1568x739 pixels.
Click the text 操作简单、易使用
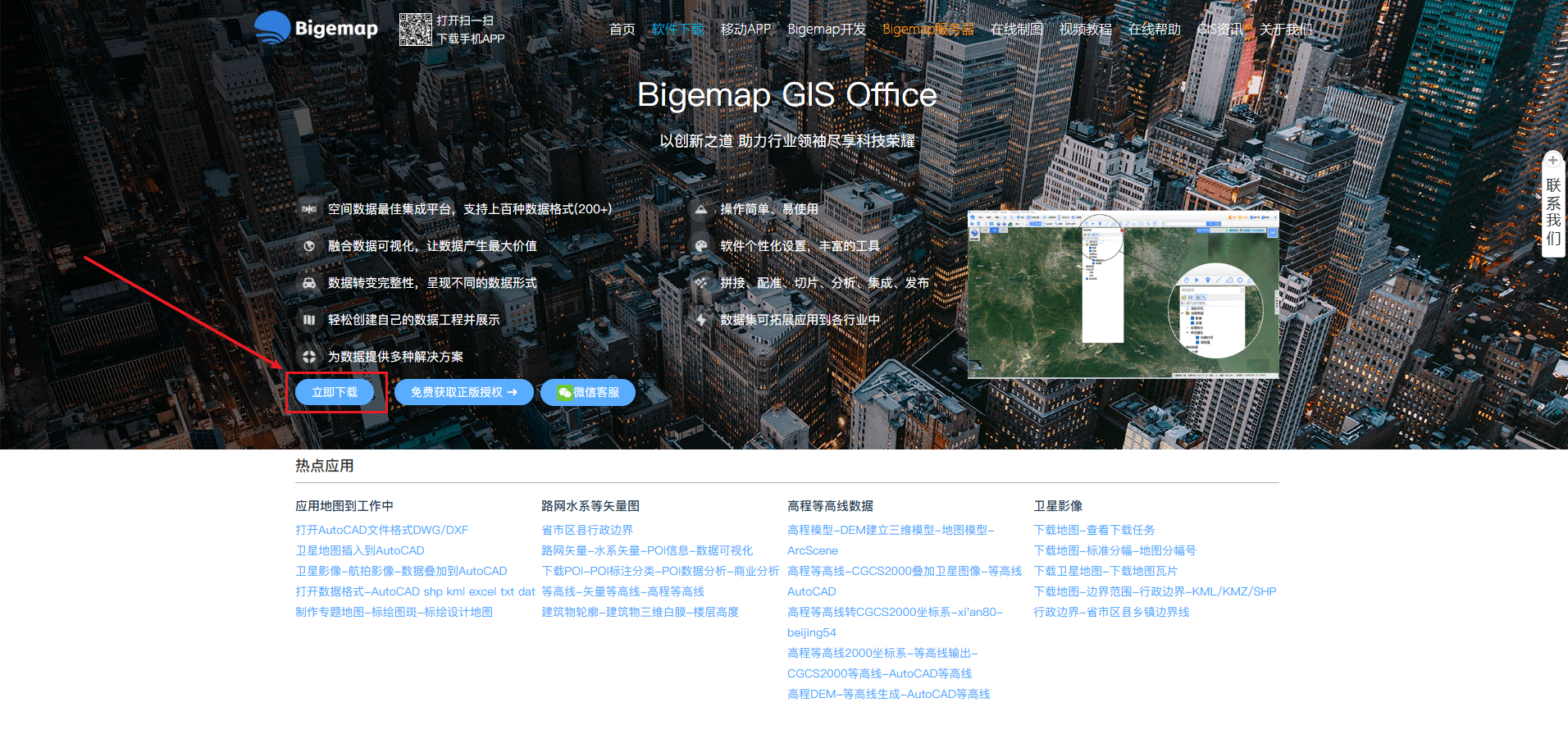769,209
